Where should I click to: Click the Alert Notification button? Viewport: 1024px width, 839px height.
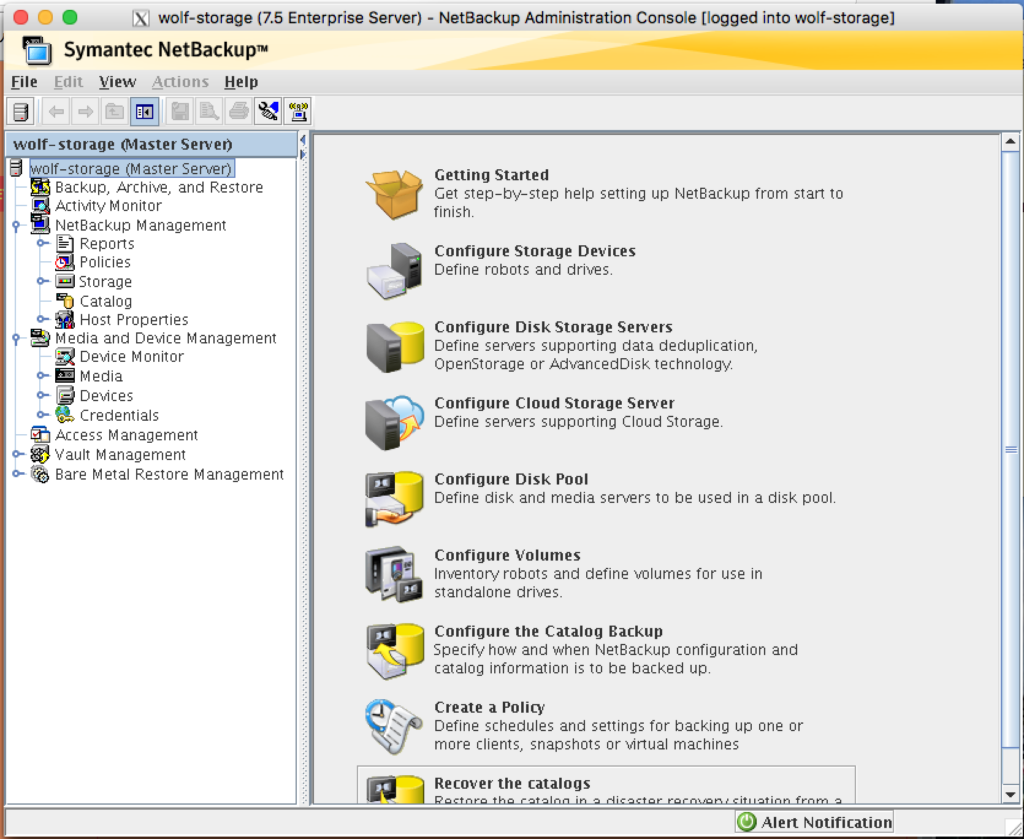(x=814, y=822)
